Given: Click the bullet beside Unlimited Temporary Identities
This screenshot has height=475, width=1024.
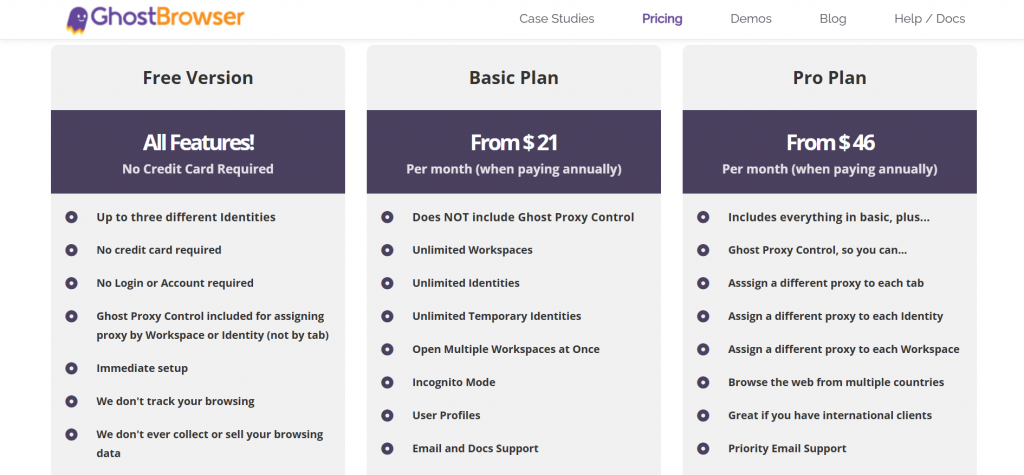Looking at the screenshot, I should pos(387,316).
